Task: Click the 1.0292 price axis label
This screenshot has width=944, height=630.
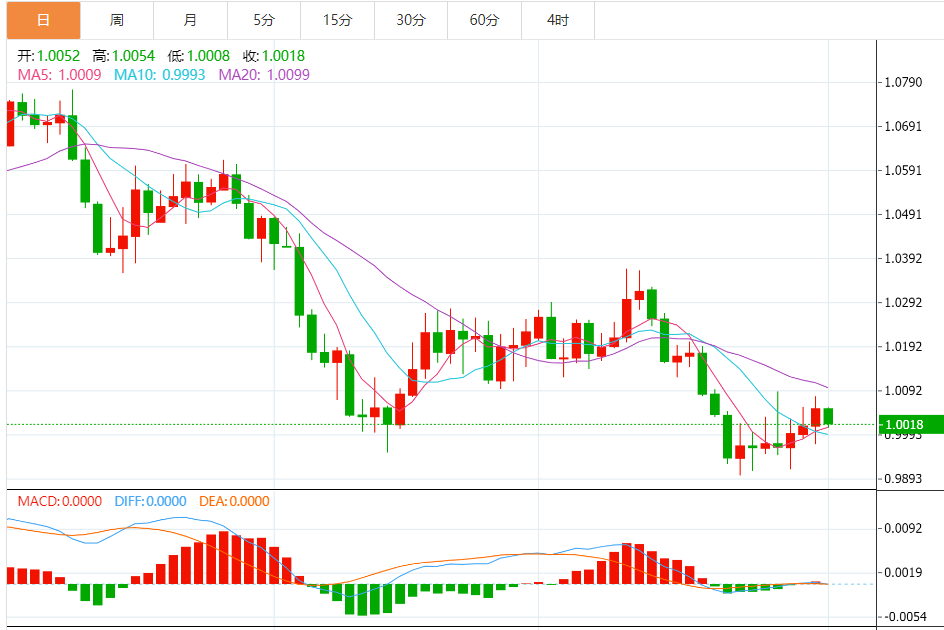Action: pos(903,302)
